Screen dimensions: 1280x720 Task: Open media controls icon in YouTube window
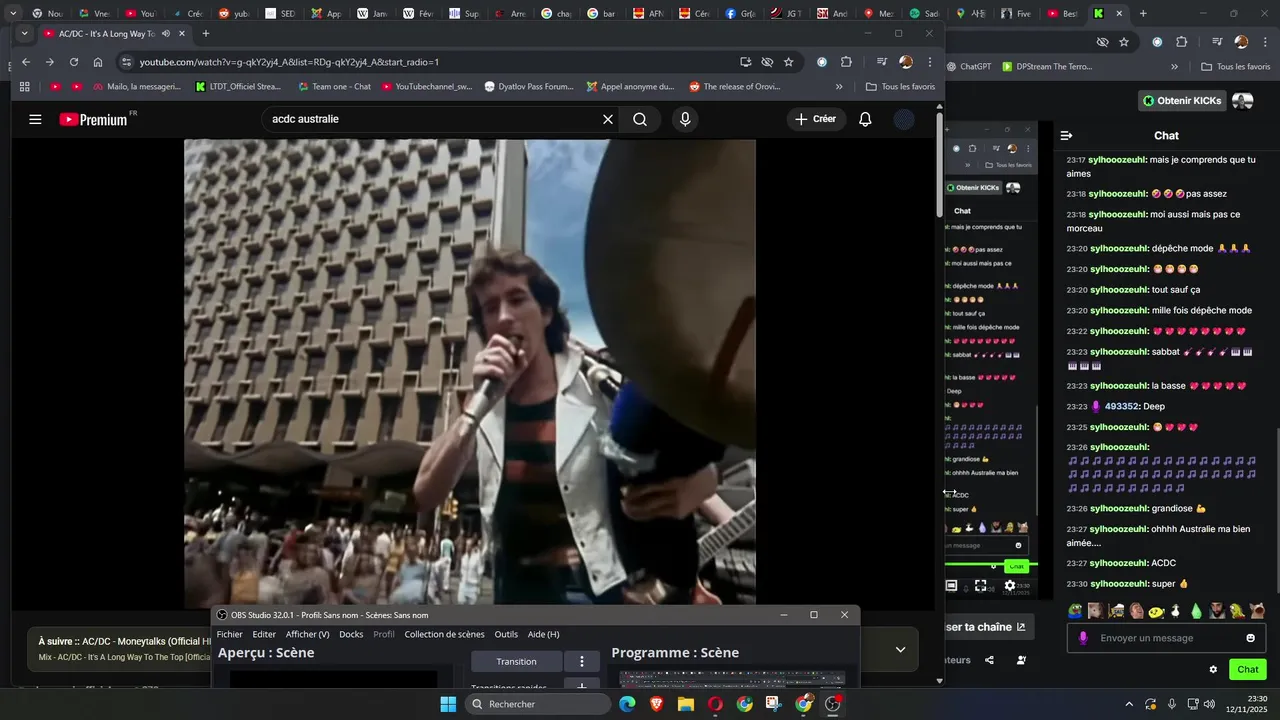[x=882, y=62]
